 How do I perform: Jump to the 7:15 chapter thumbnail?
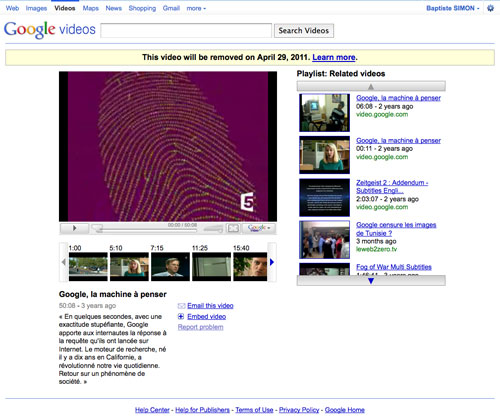(x=170, y=267)
